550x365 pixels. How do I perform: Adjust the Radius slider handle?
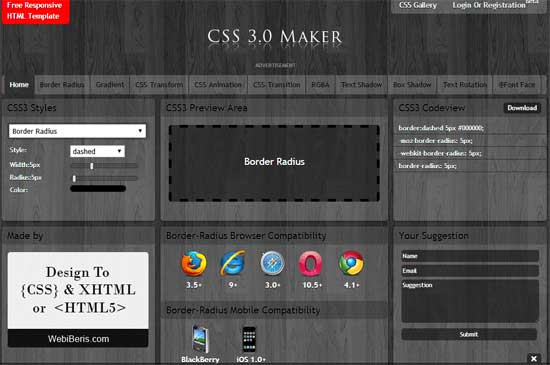point(74,178)
